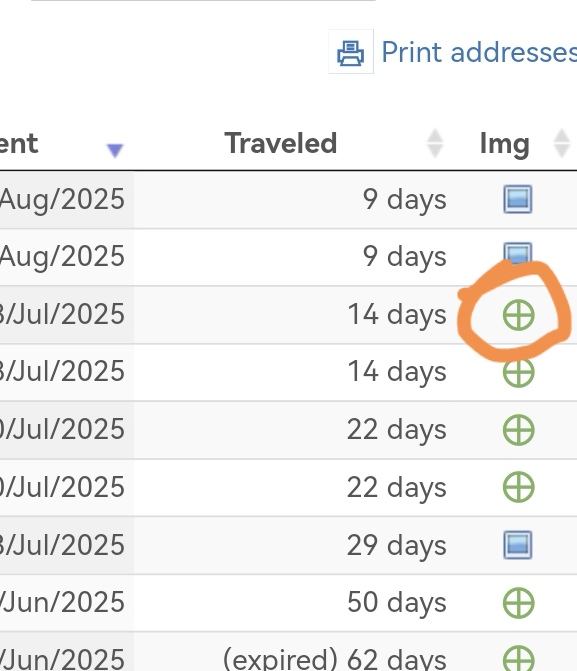Click the printer icon

(x=351, y=52)
